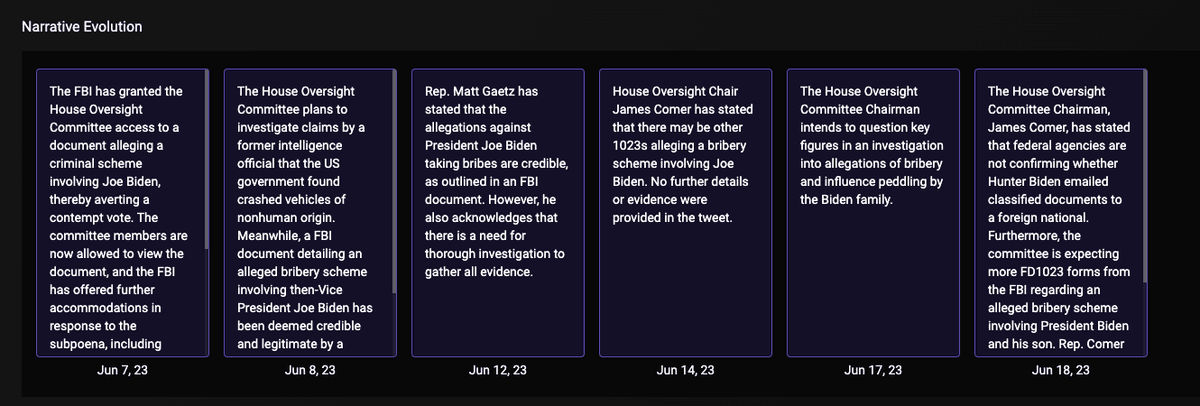Select the Jun 14, 23 James Comer card
The image size is (1200, 406).
pos(685,213)
